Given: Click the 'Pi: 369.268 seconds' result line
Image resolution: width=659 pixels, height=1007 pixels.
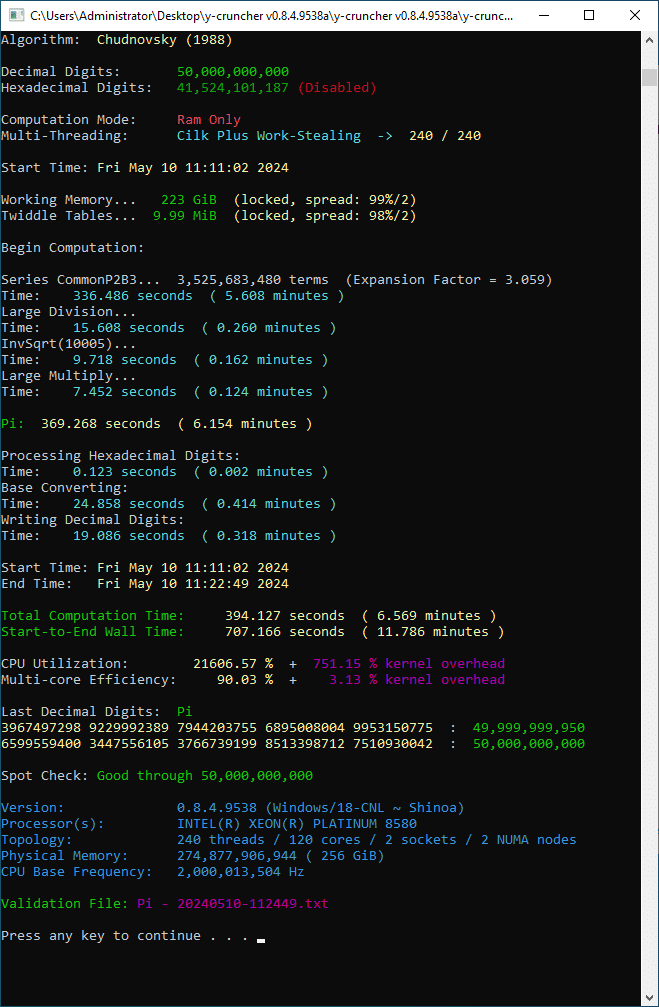Looking at the screenshot, I should [157, 424].
